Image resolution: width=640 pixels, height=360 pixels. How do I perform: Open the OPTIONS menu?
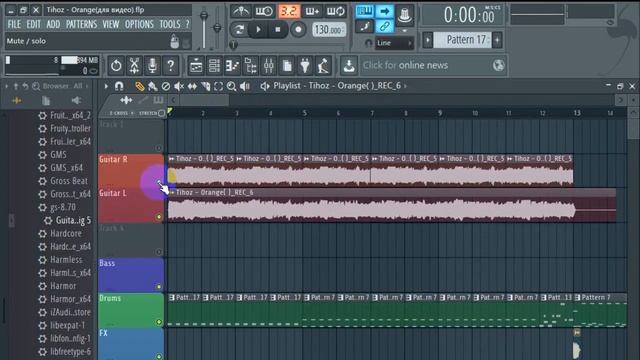139,24
